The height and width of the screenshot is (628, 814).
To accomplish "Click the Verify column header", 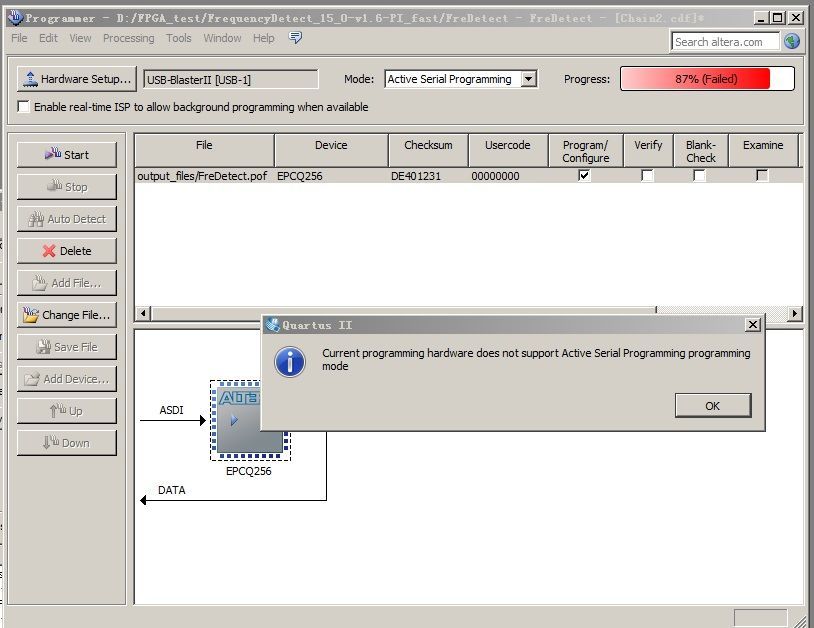I will click(x=648, y=151).
